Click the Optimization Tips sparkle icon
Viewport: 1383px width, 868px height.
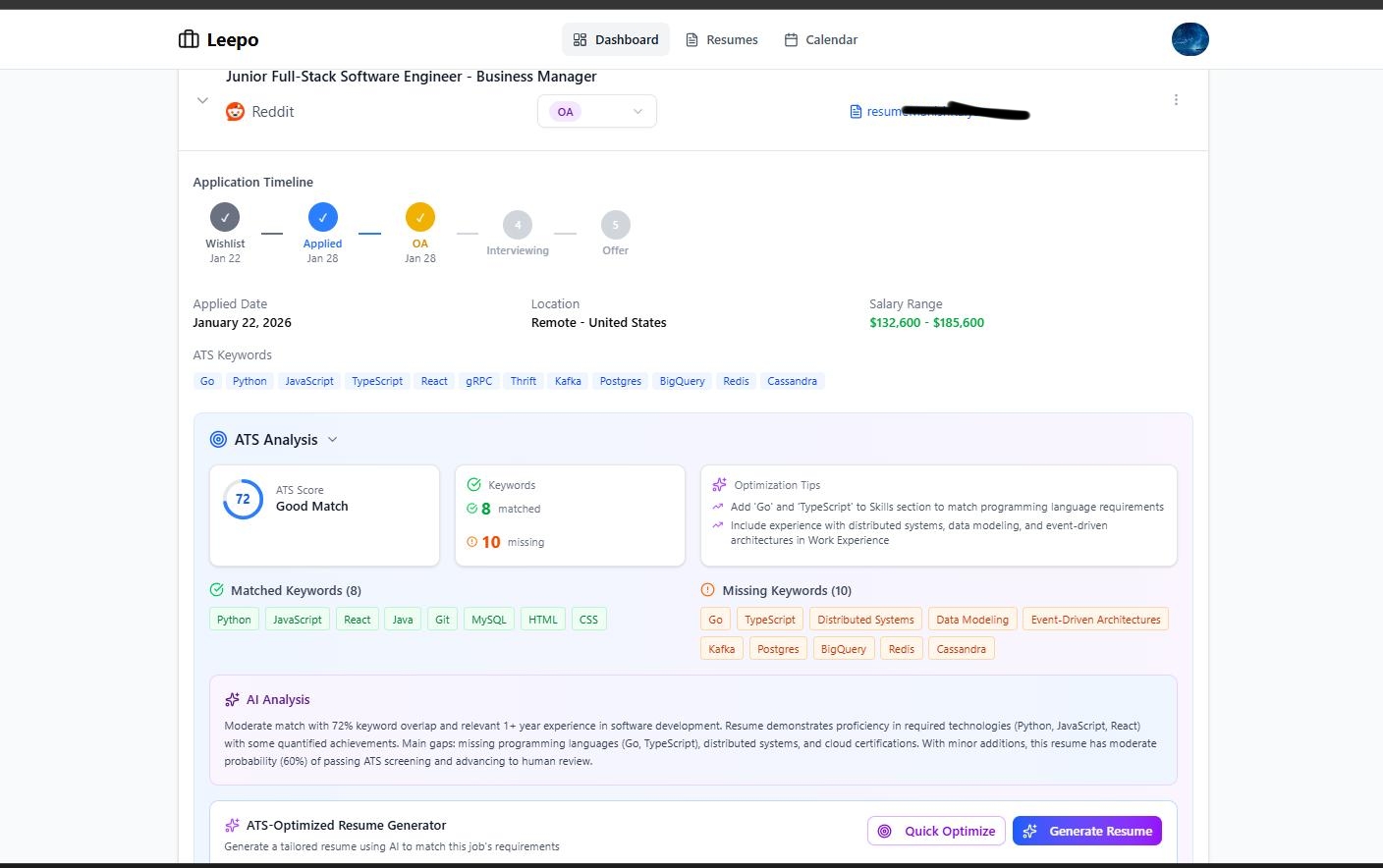coord(720,484)
